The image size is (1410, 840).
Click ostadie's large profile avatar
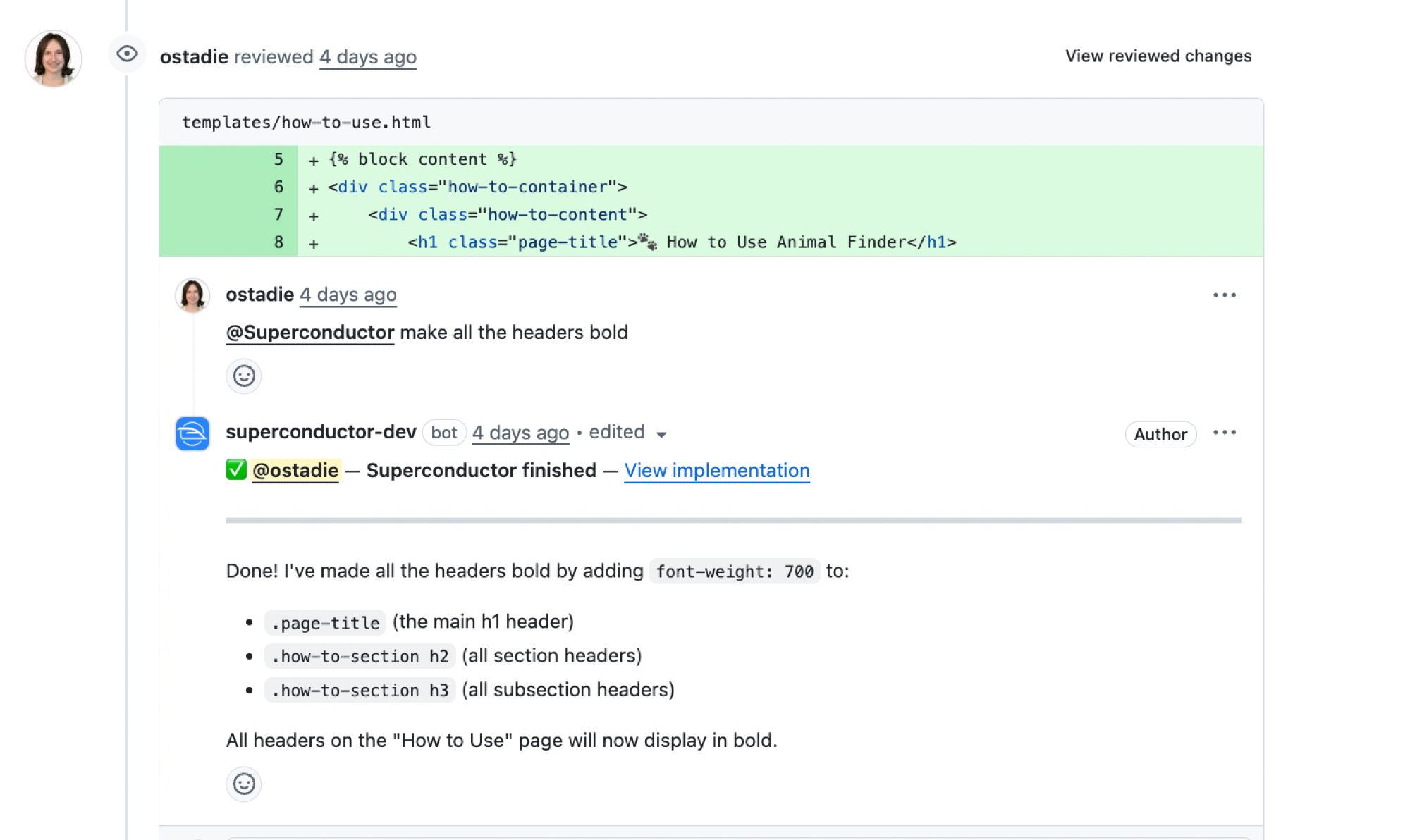pos(53,58)
